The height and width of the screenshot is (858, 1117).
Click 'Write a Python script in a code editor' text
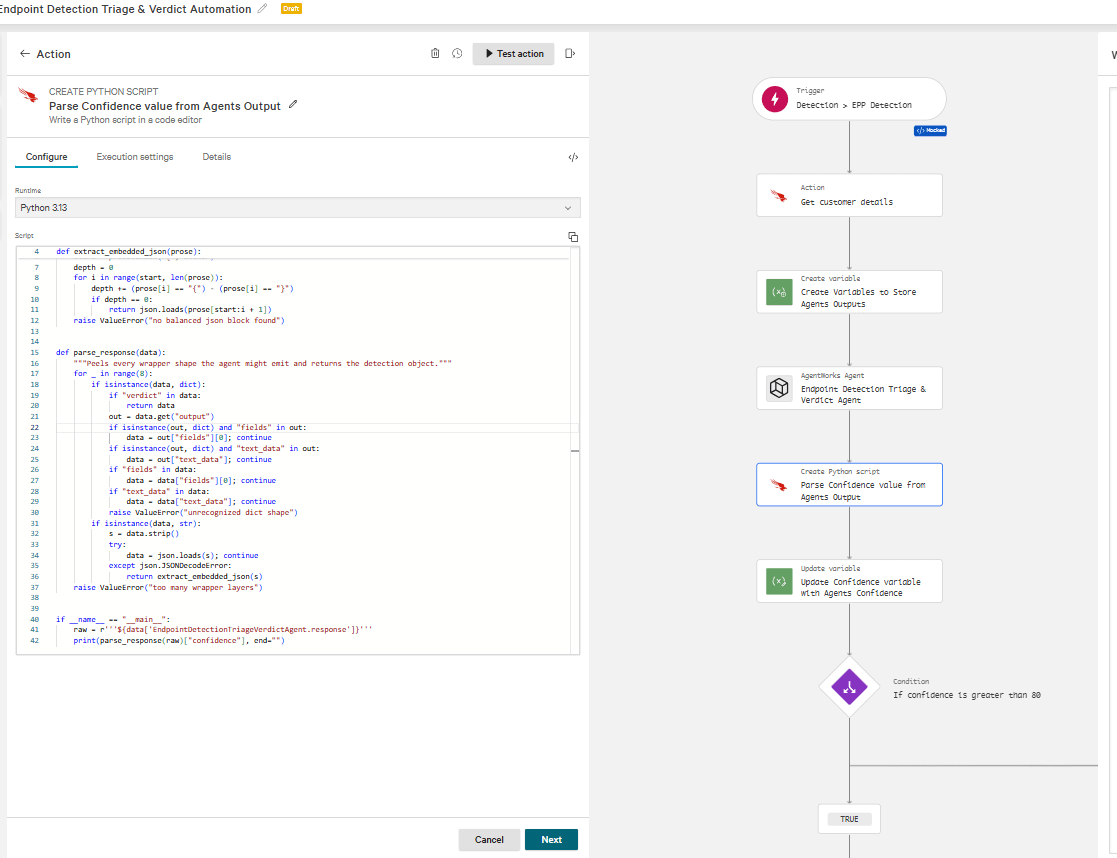tap(125, 120)
